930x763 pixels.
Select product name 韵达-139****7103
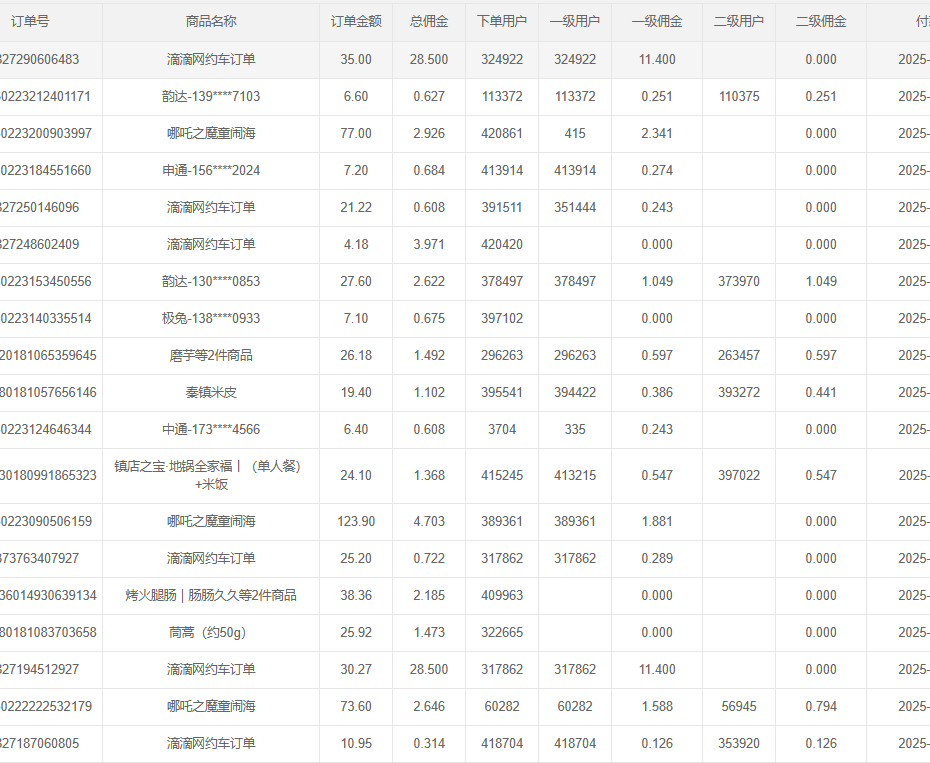pos(211,96)
